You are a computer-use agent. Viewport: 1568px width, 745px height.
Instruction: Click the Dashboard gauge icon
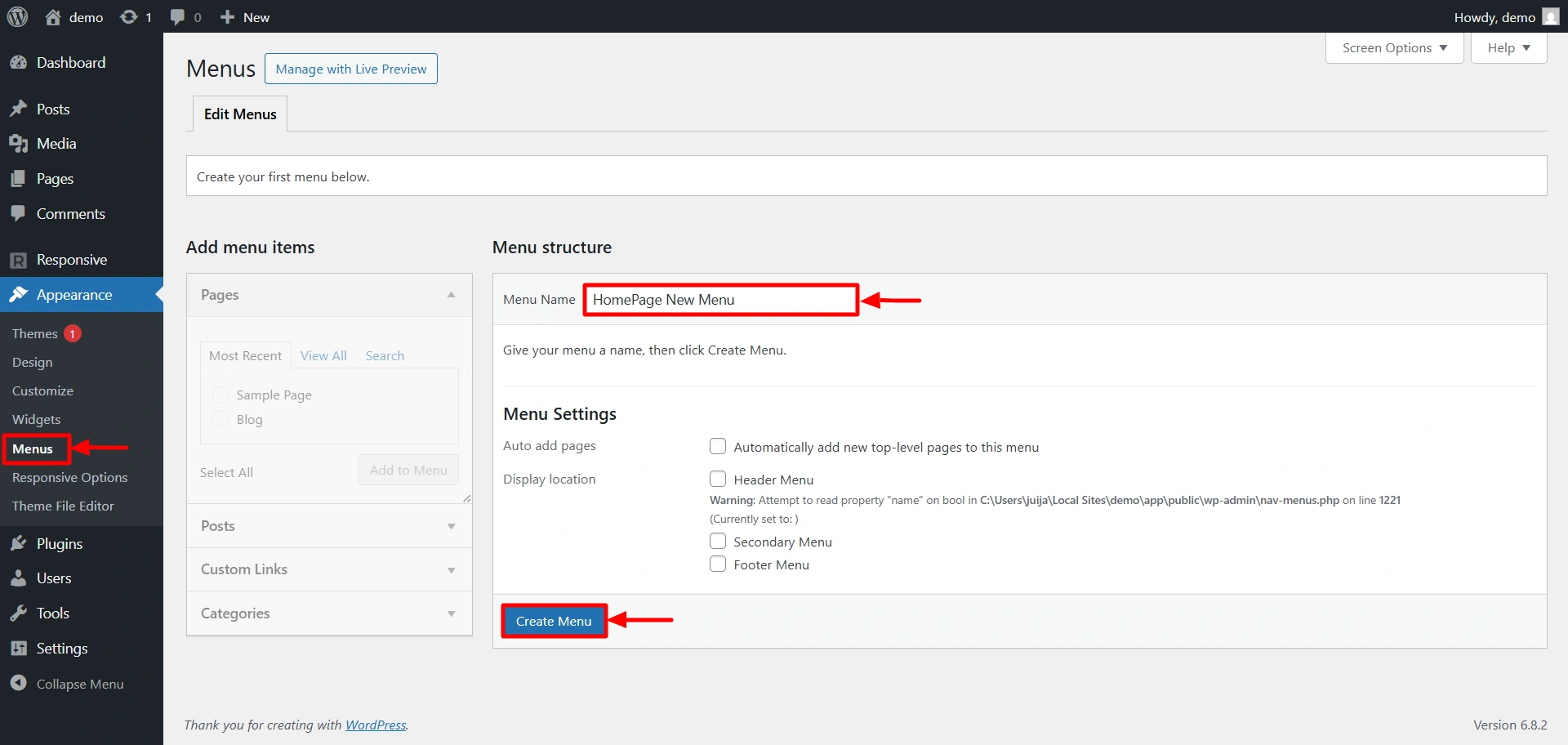(x=18, y=63)
